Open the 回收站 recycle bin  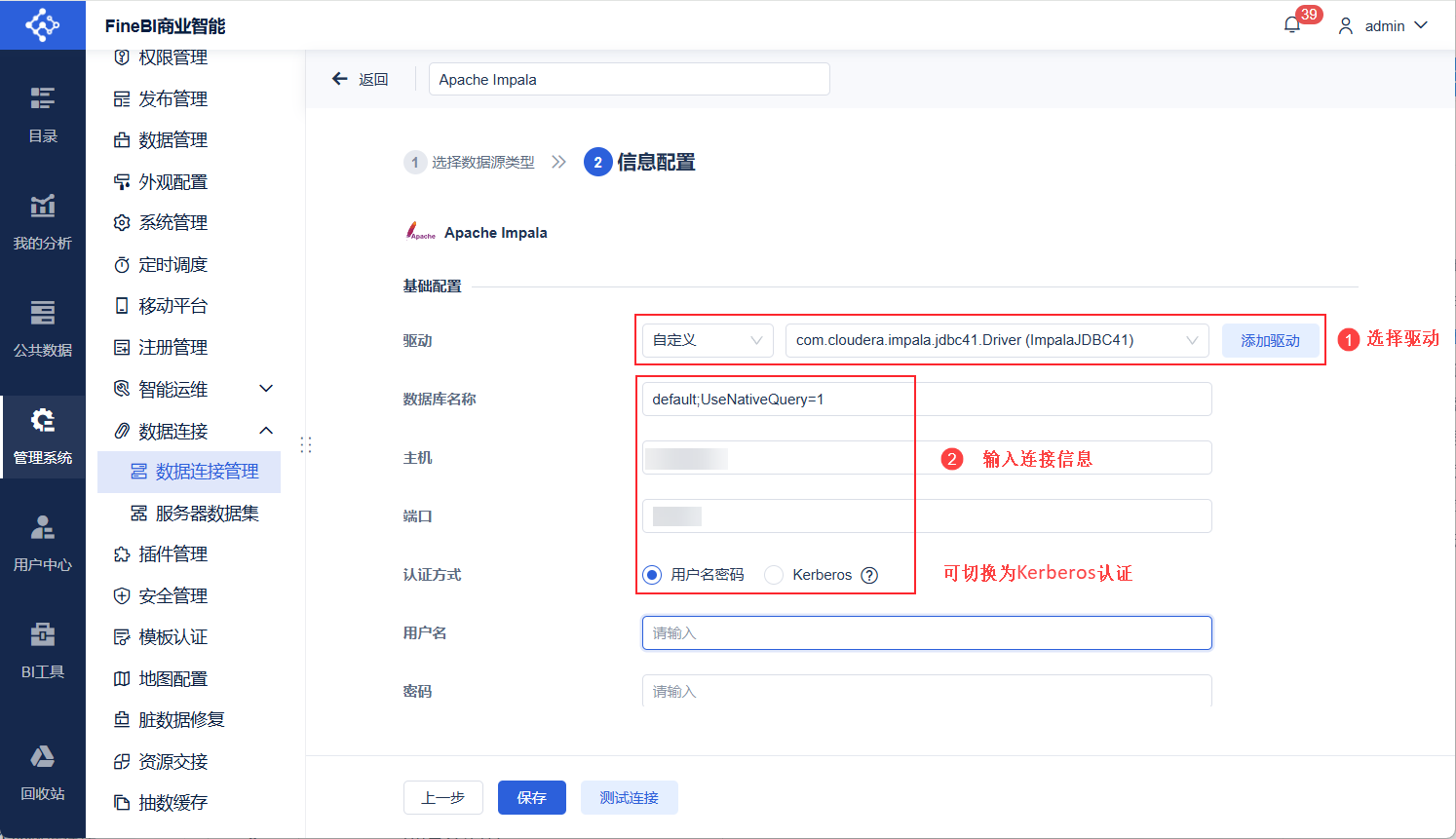tap(43, 772)
